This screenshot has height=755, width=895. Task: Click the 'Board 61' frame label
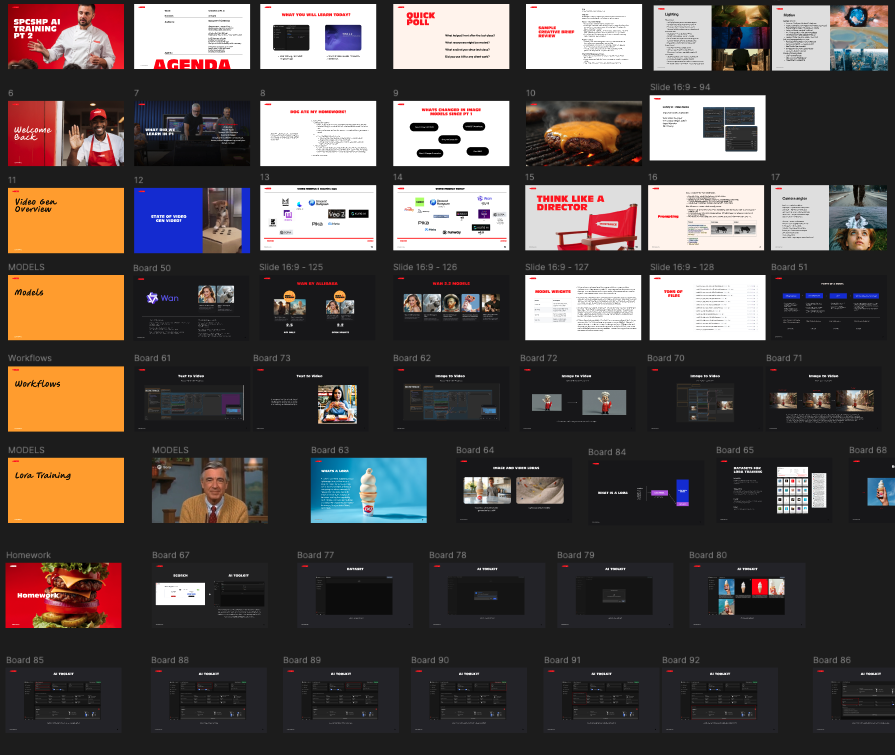coord(152,358)
